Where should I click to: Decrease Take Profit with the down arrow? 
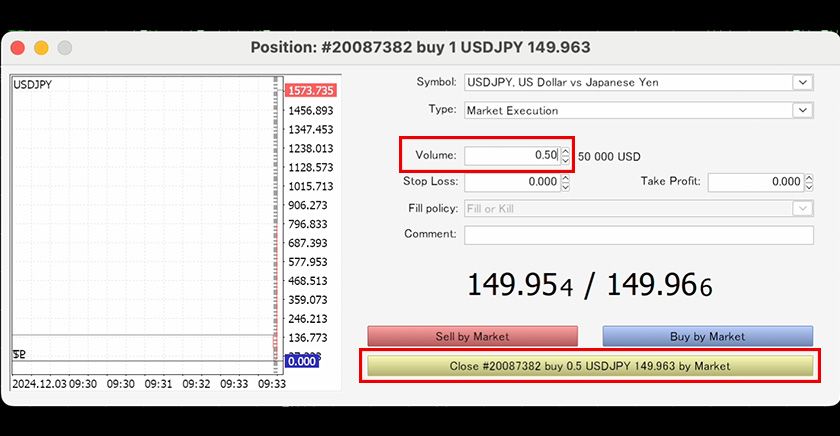(x=809, y=186)
